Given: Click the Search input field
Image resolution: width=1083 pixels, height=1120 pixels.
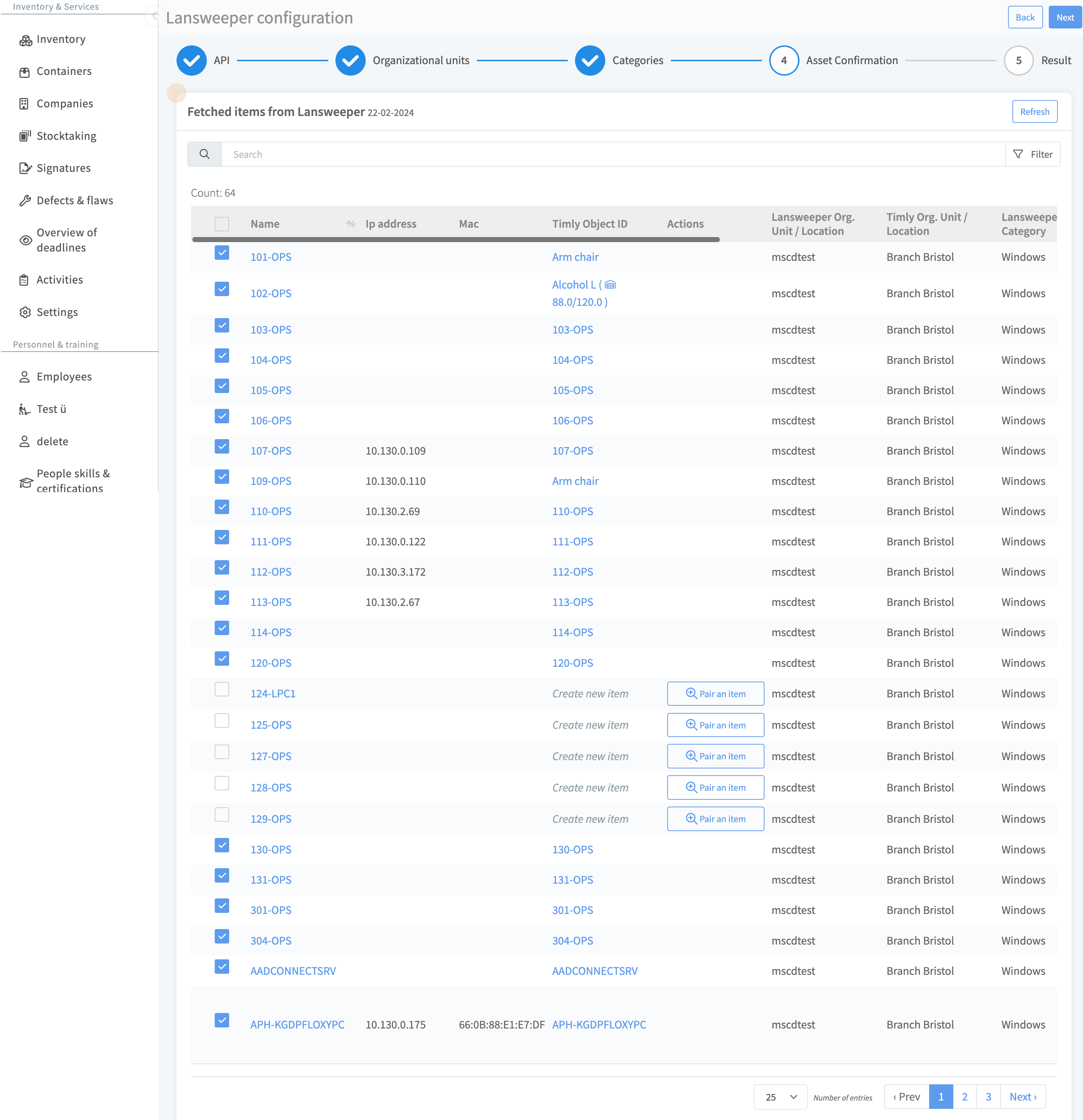Looking at the screenshot, I should (x=612, y=154).
